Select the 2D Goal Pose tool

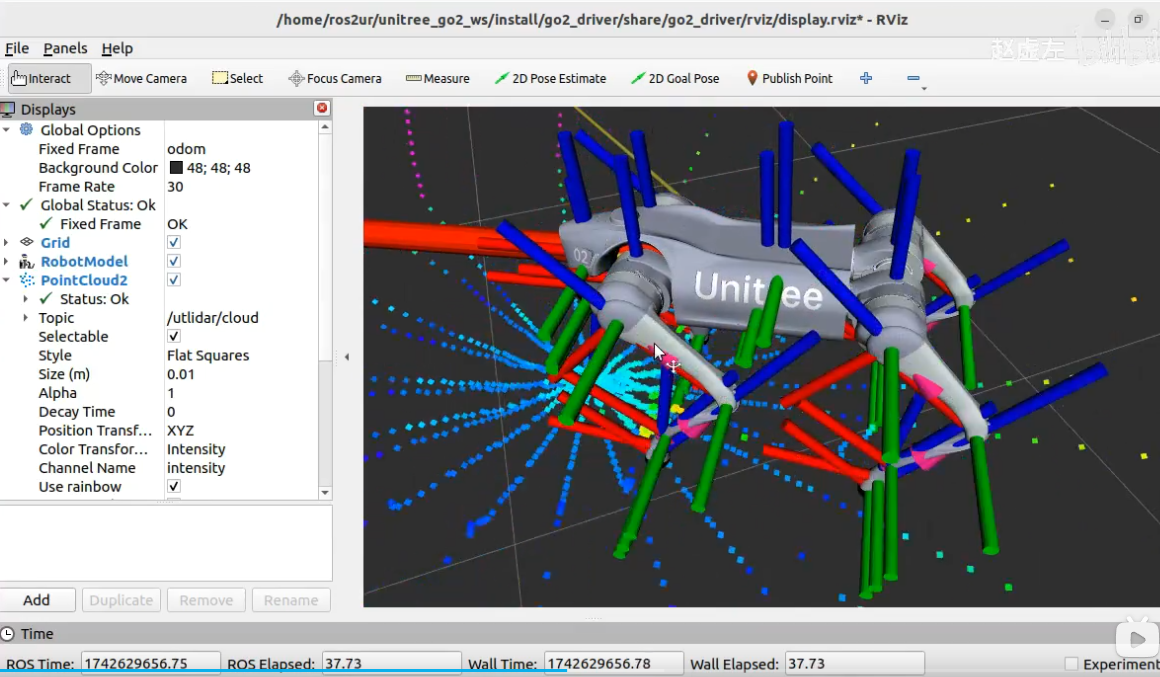point(675,78)
